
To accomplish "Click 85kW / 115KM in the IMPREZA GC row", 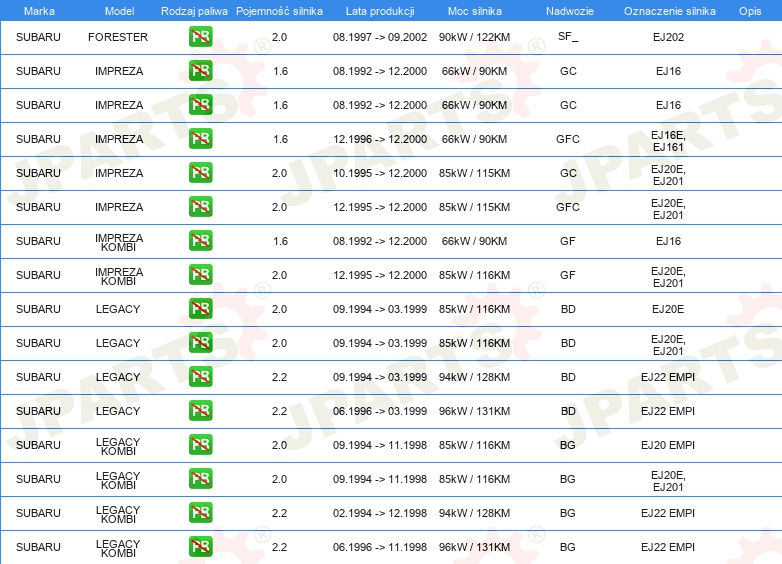I will click(x=474, y=173).
